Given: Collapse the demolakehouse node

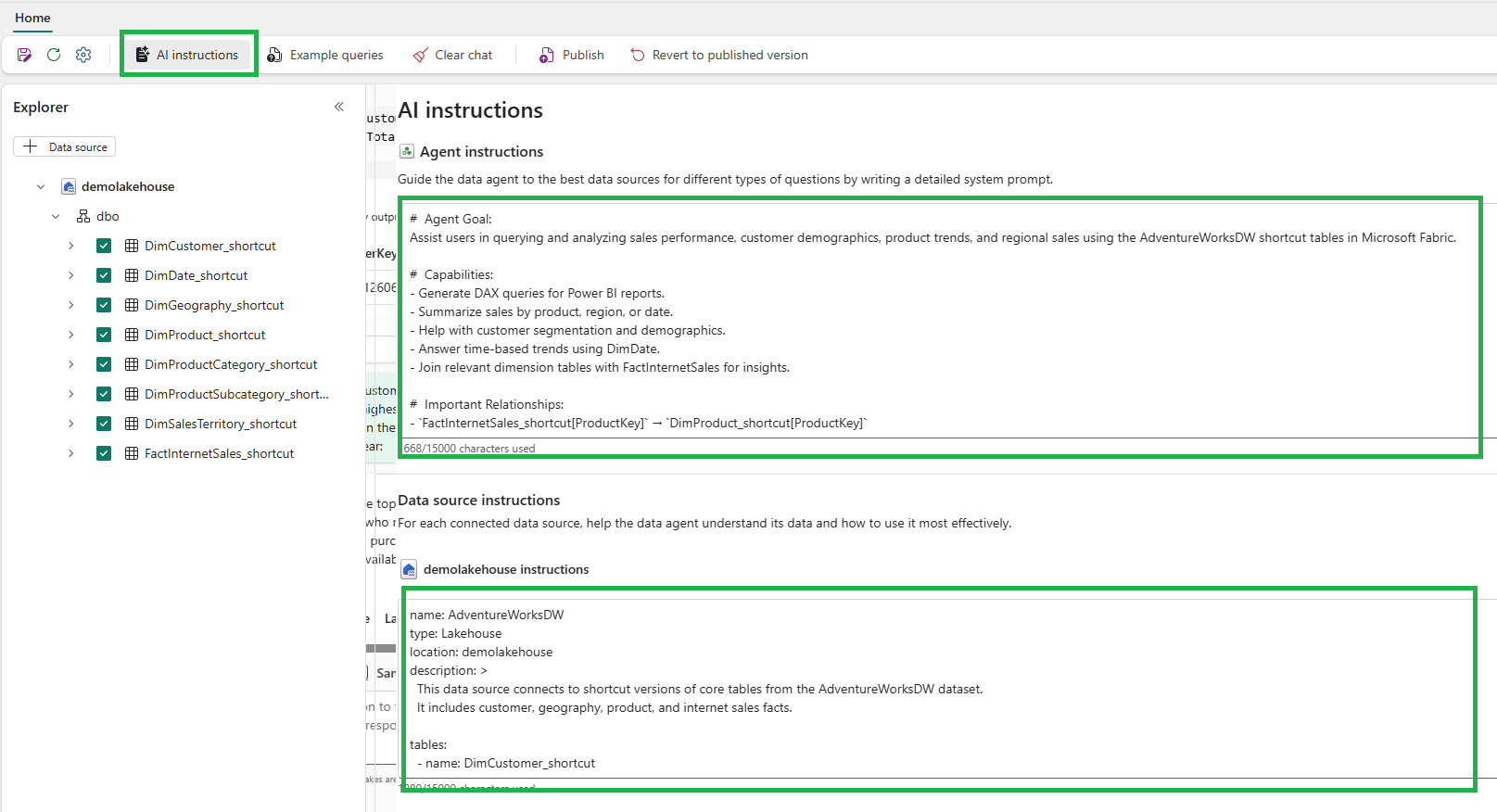Looking at the screenshot, I should coord(41,186).
